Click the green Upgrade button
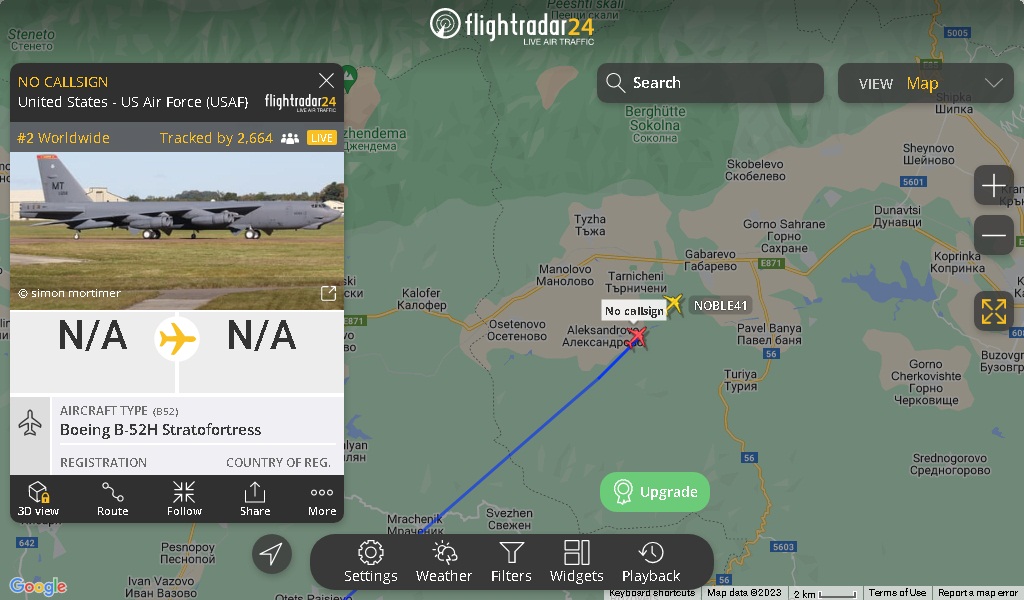This screenshot has height=600, width=1024. 654,492
